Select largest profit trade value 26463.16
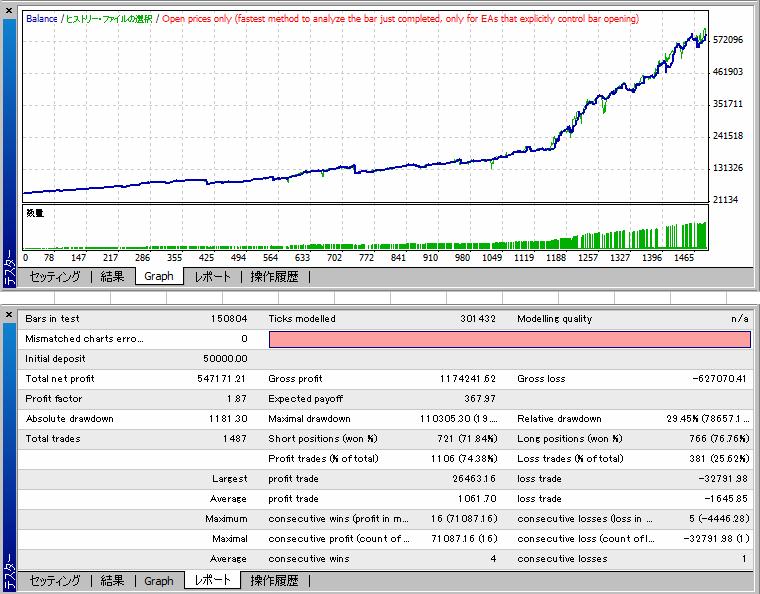Viewport: 760px width, 594px height. (474, 479)
